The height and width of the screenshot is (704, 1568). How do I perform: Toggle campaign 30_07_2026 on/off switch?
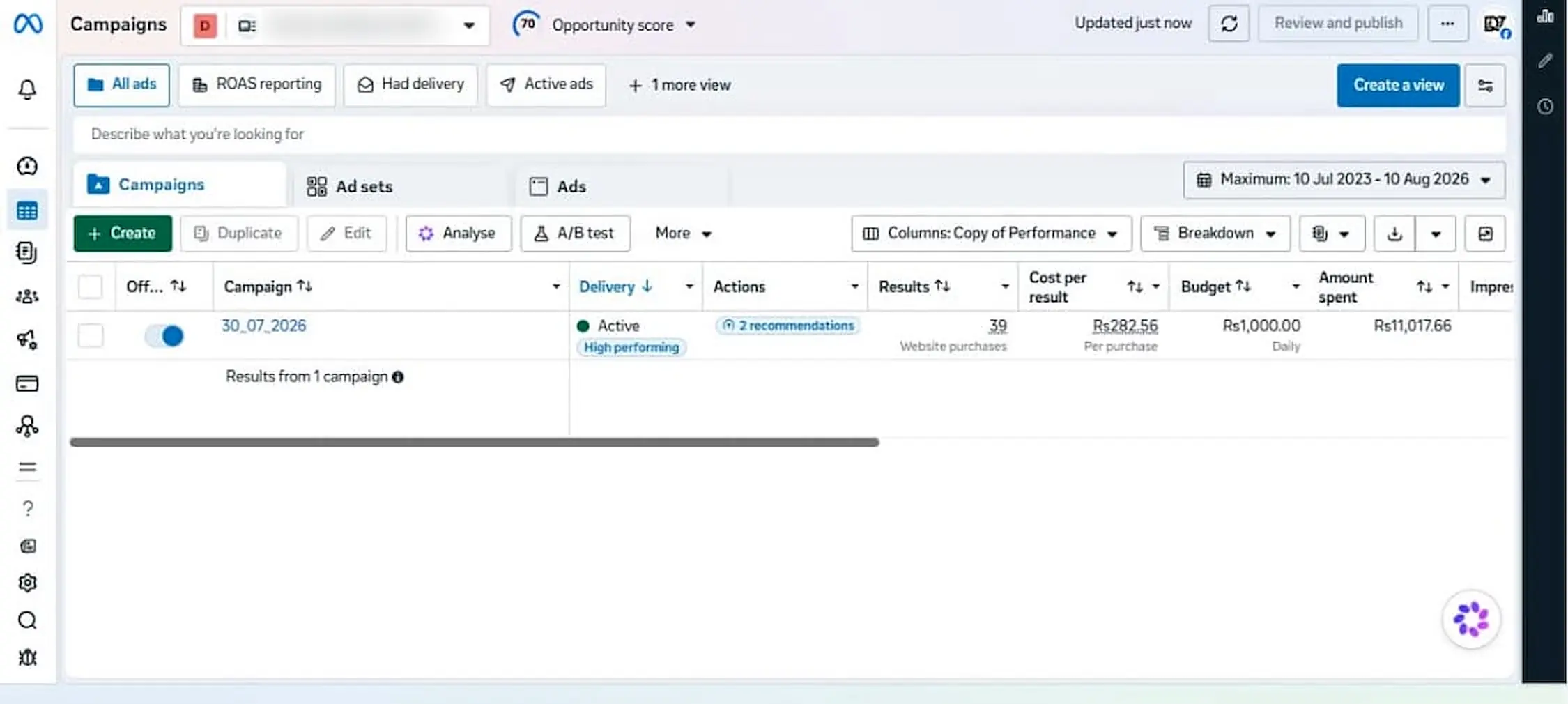click(164, 336)
